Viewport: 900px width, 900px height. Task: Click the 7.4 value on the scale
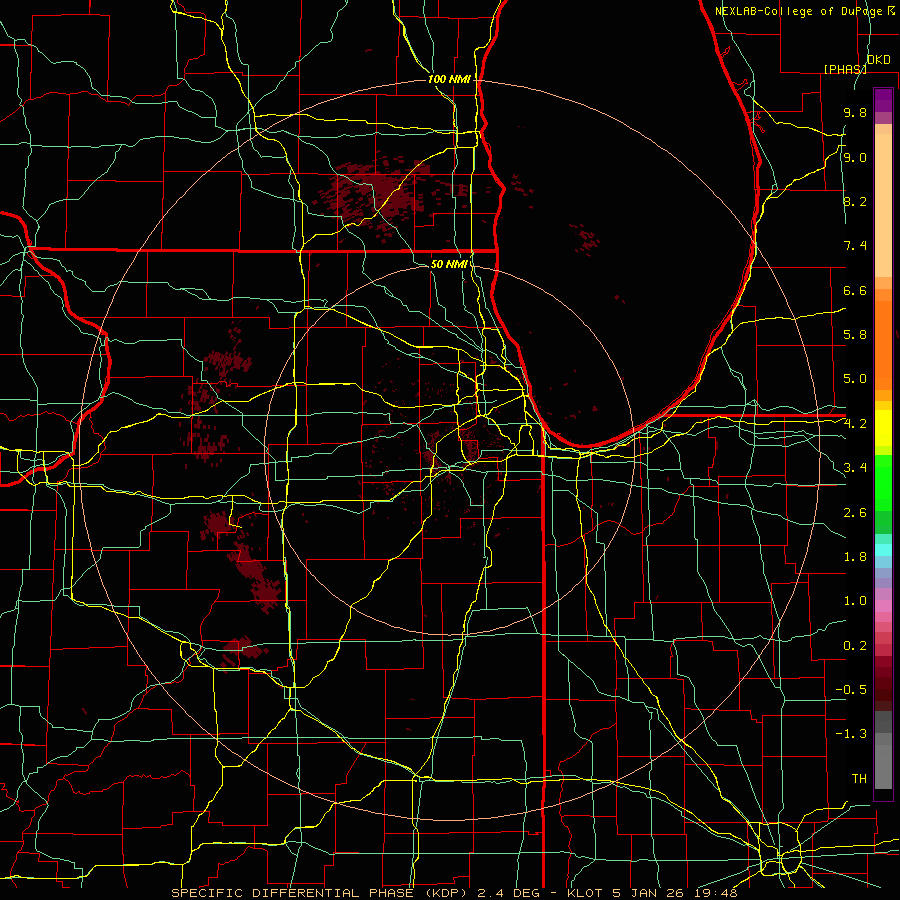tap(855, 246)
